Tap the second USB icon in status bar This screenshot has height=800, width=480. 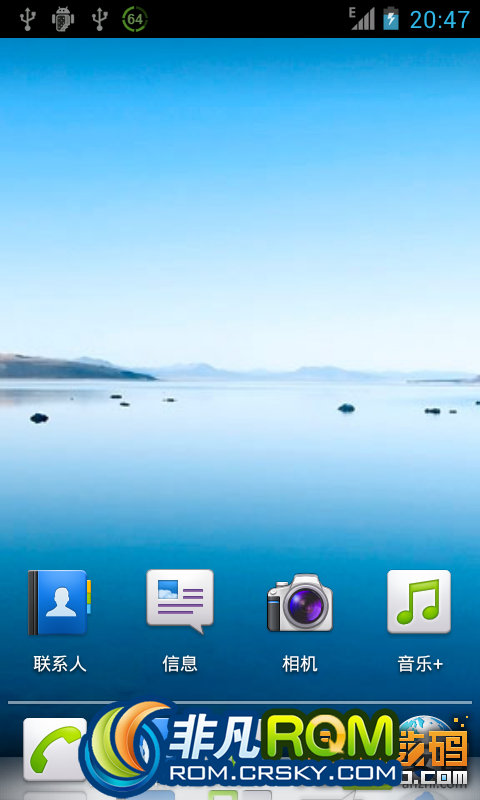[x=99, y=19]
